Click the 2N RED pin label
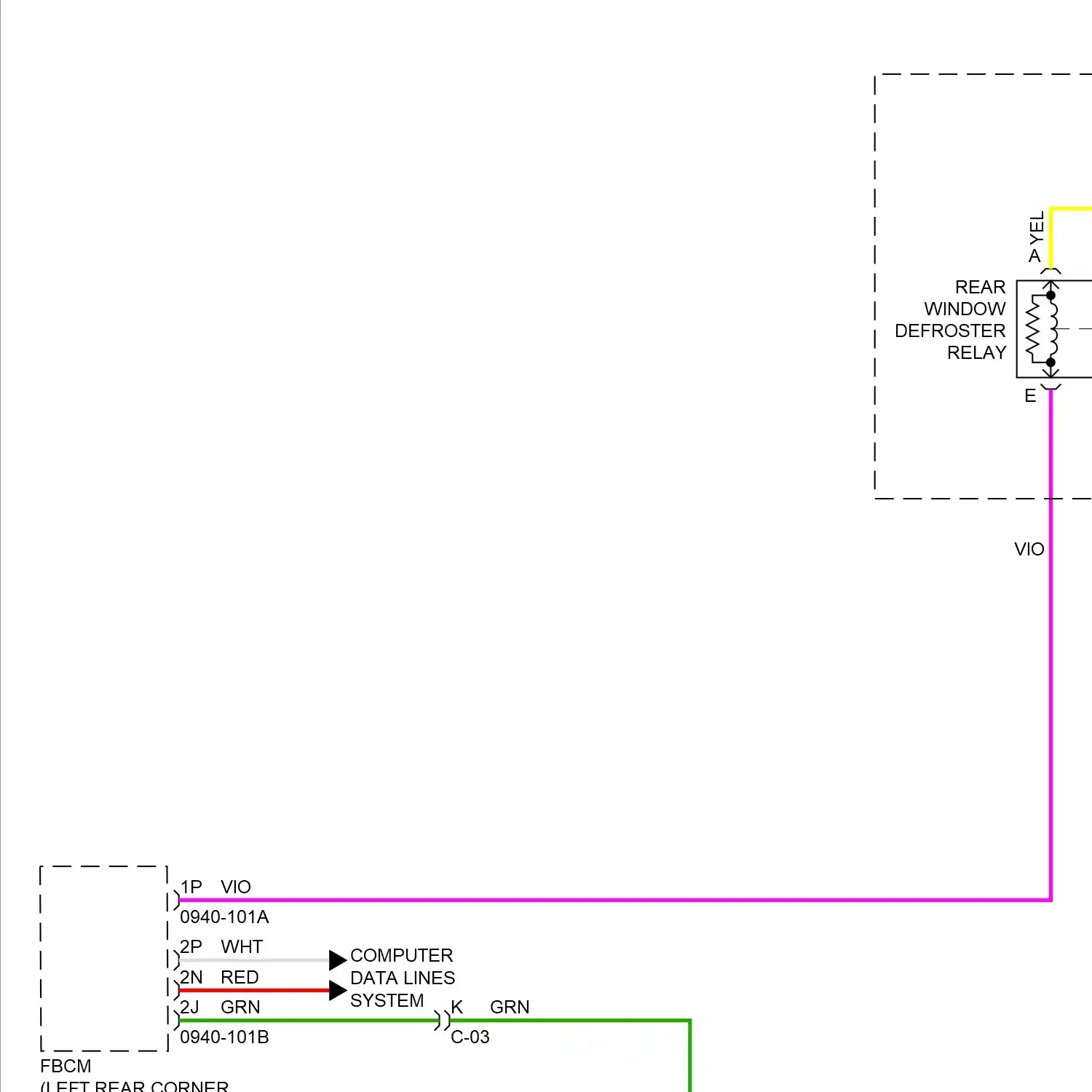1092x1092 pixels. point(219,977)
